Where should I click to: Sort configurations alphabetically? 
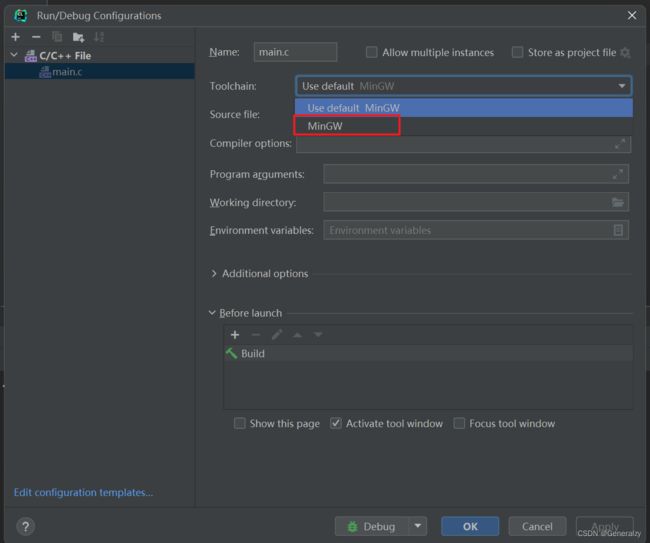99,37
